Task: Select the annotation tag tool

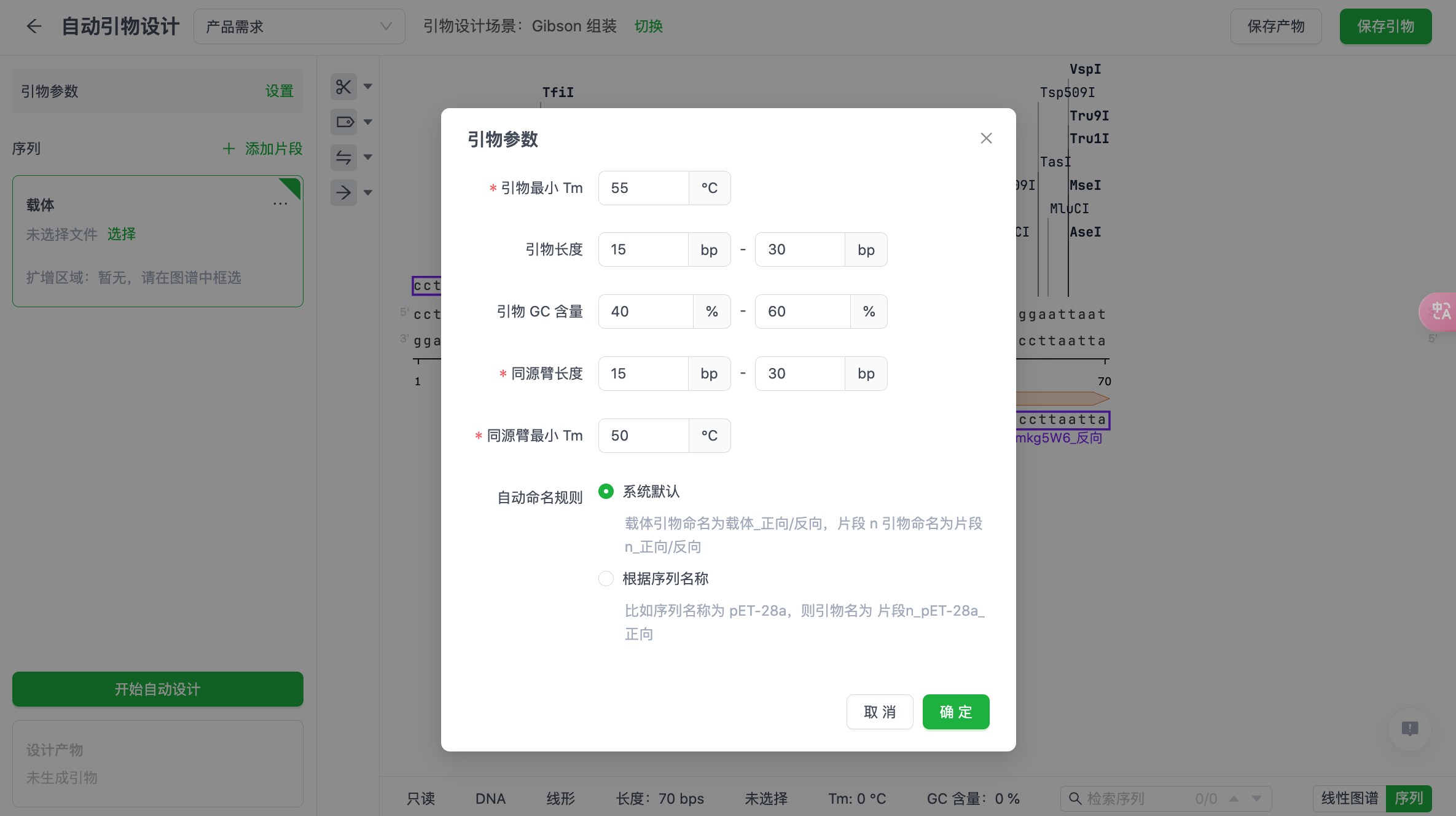Action: coord(343,122)
